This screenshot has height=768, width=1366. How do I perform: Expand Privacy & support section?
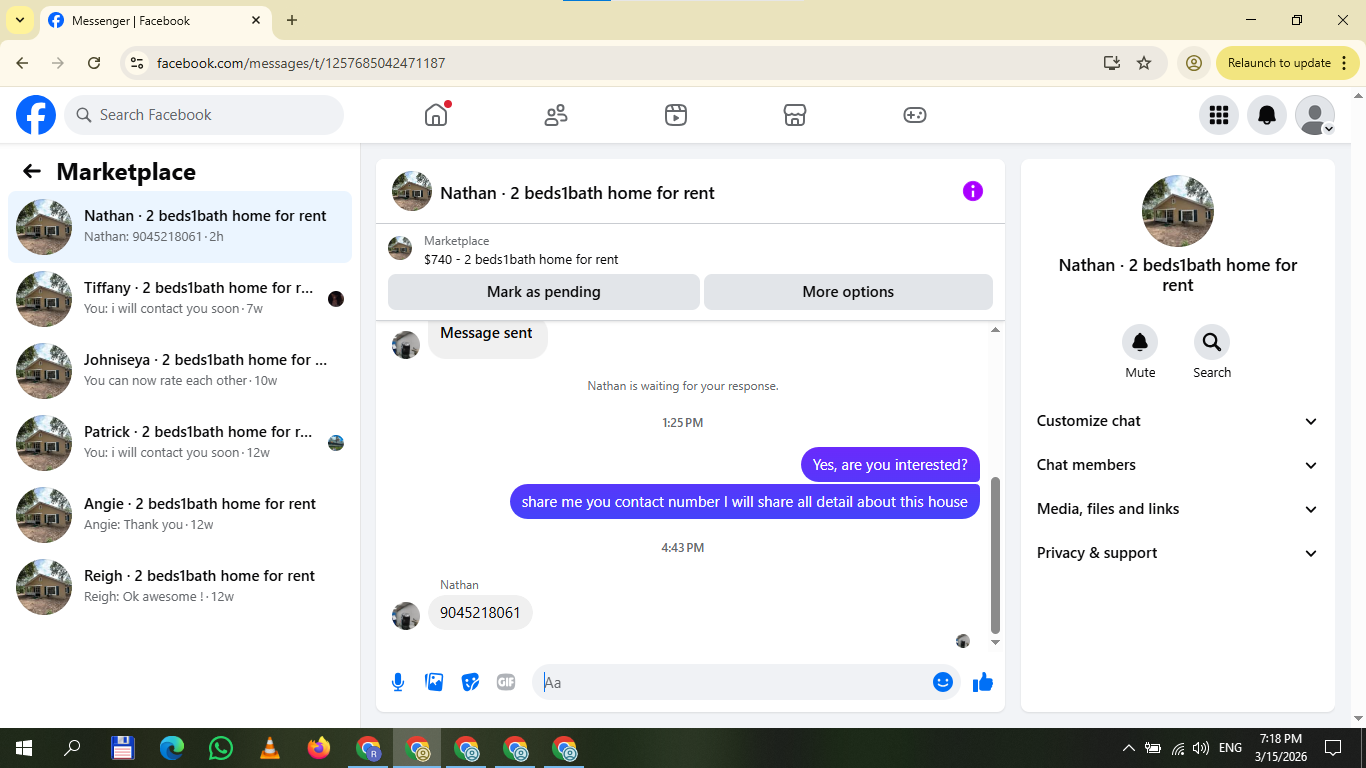point(1178,553)
